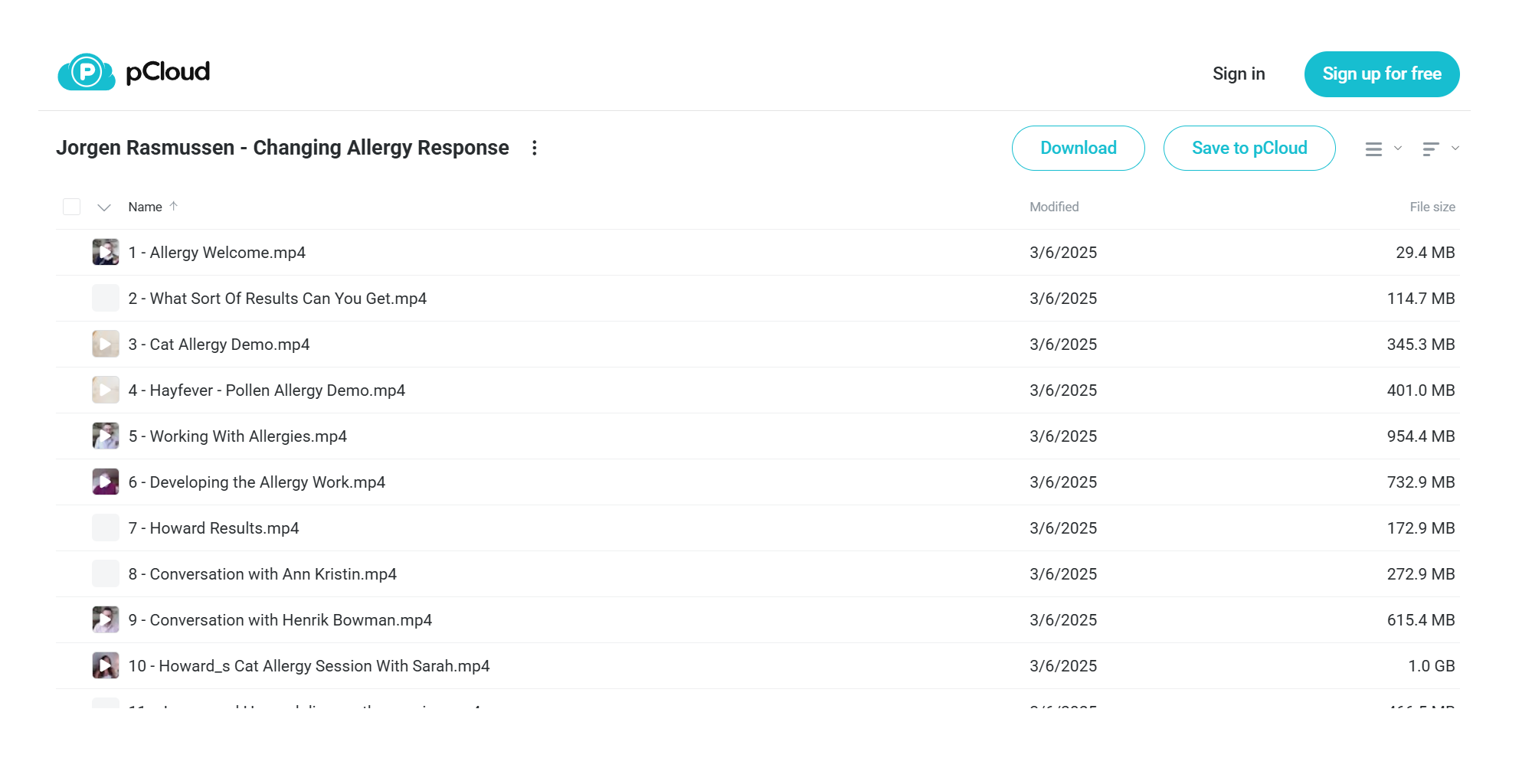Viewport: 1532px width, 784px height.
Task: Toggle the select-all checkbox in header
Action: pos(71,207)
